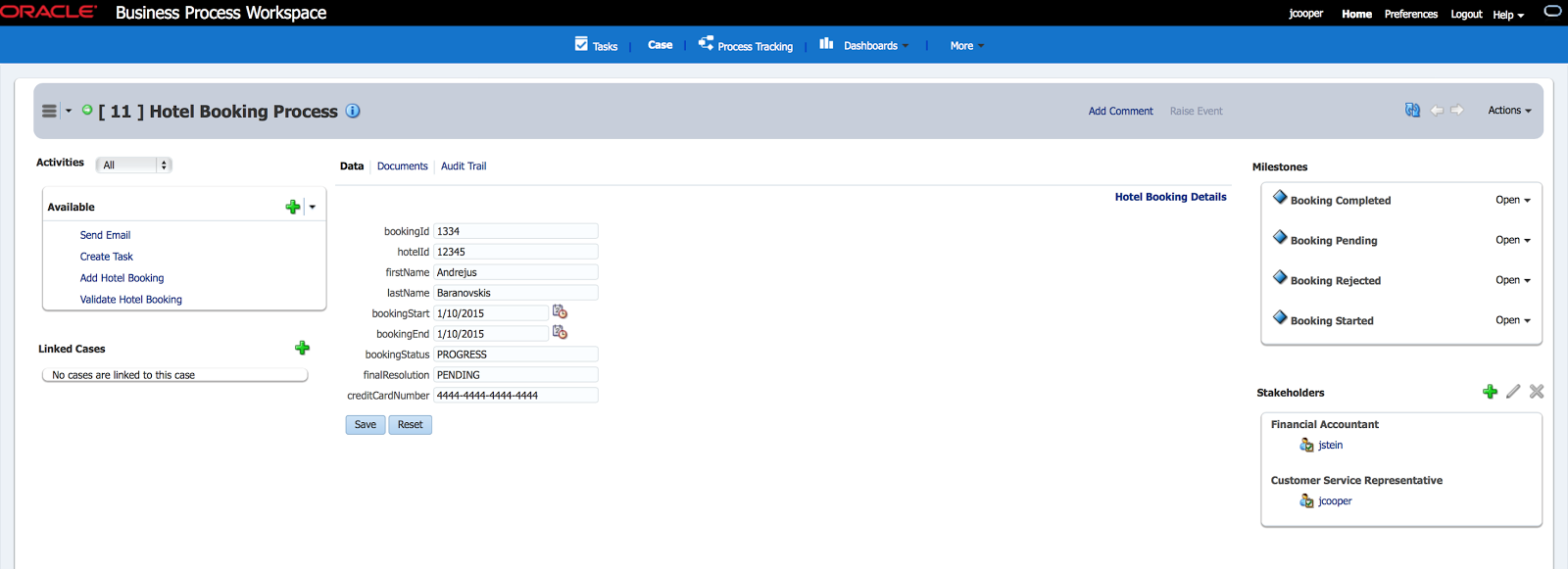
Task: Click the lastName field
Action: (x=515, y=293)
